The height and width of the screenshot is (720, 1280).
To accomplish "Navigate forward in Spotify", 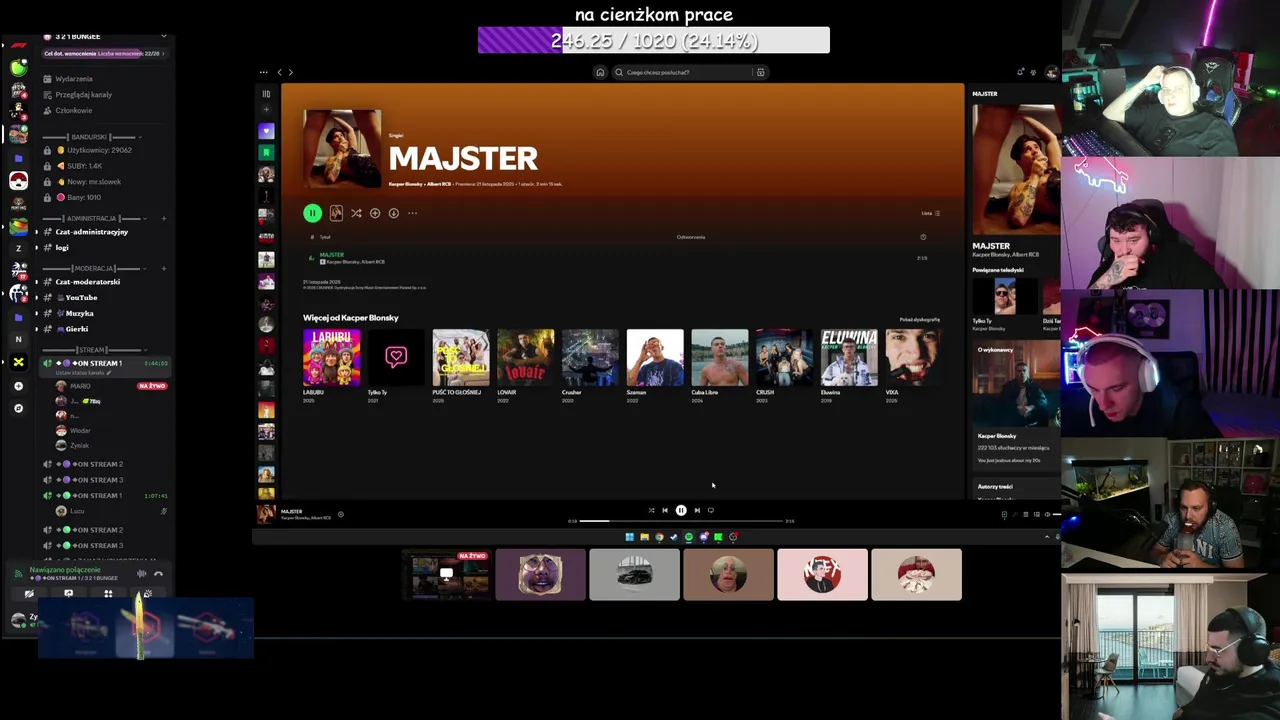I will click(x=290, y=72).
